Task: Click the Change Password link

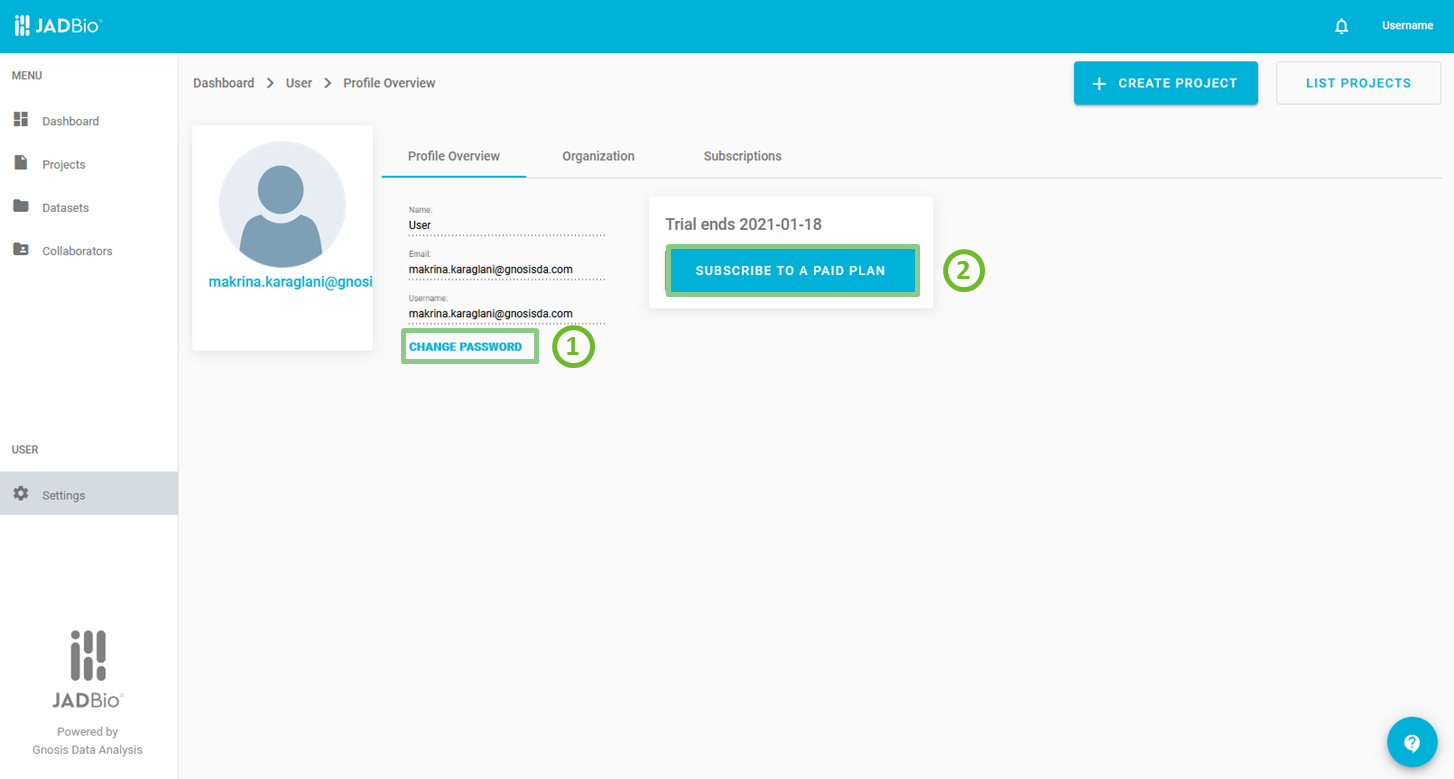Action: pos(465,347)
